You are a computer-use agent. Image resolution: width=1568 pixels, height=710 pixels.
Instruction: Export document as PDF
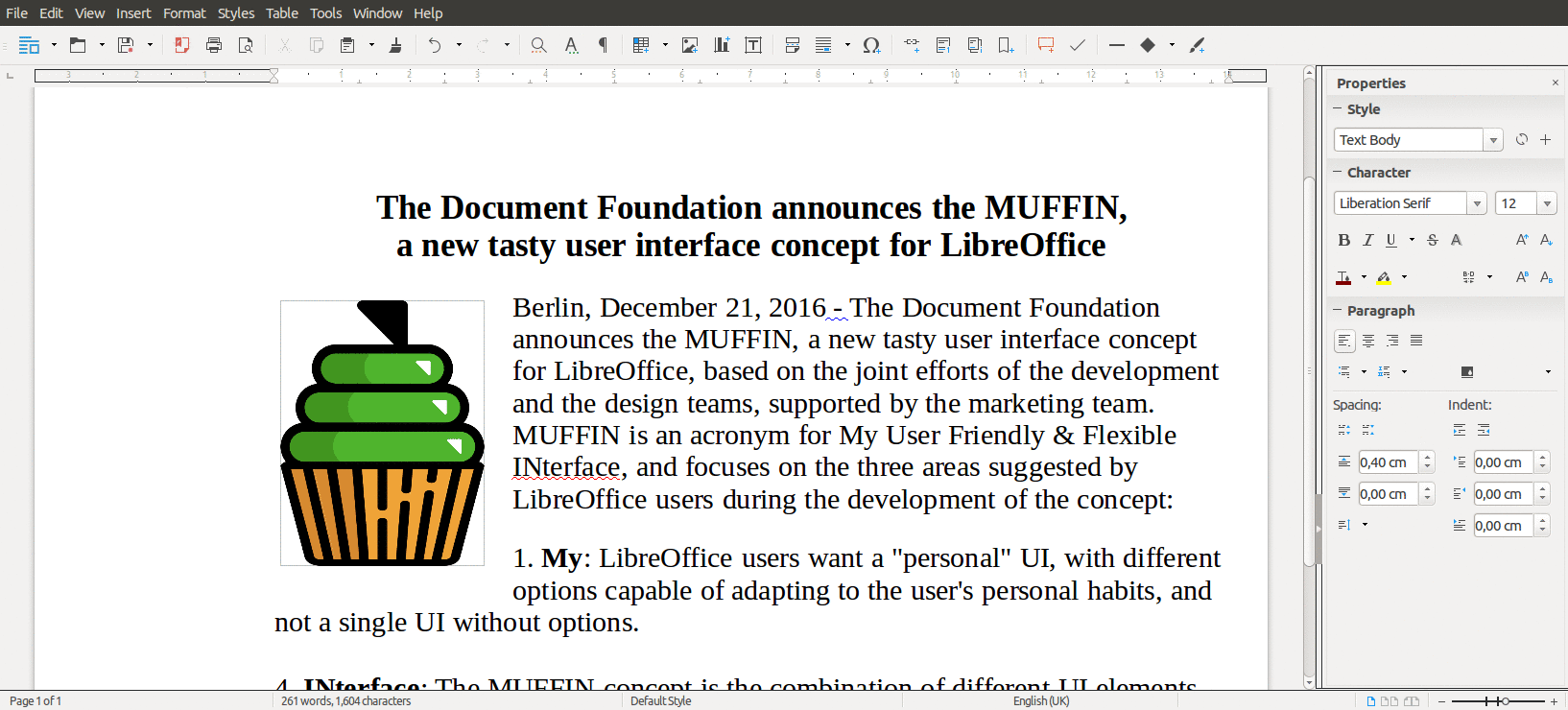point(181,45)
